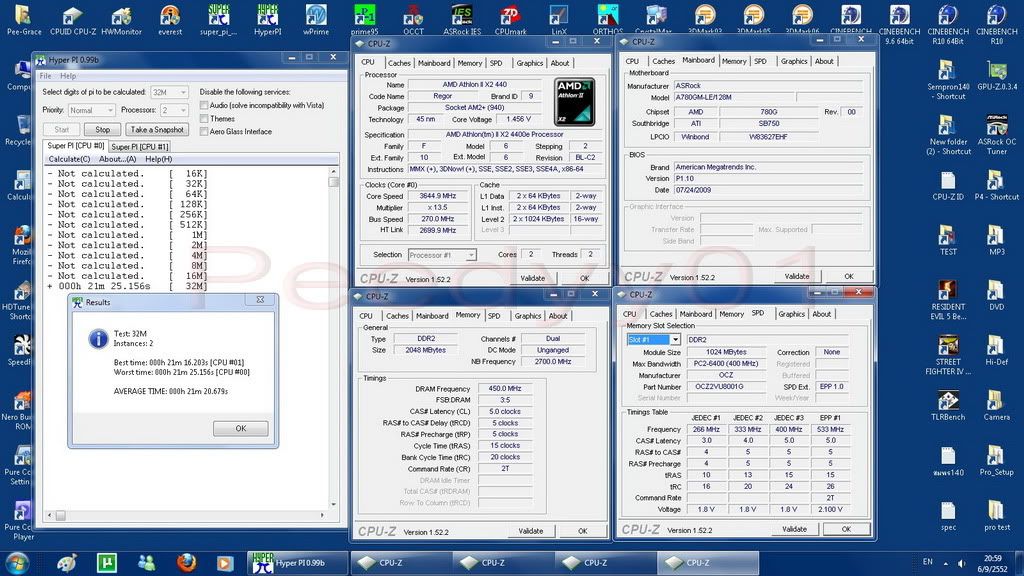The height and width of the screenshot is (576, 1024).
Task: Open the ASRock IES desktop icon
Action: (x=462, y=20)
